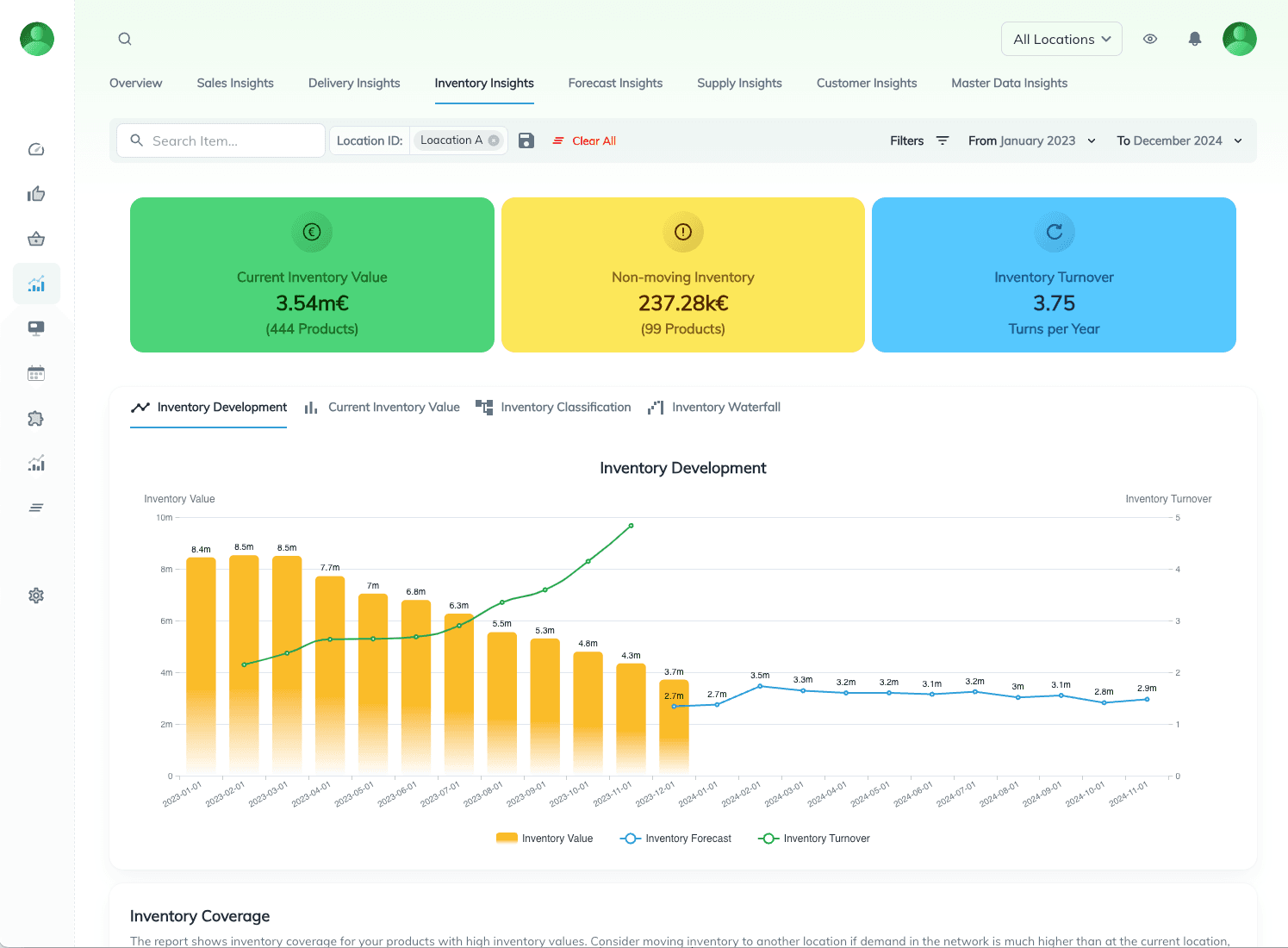This screenshot has height=948, width=1288.
Task: Click the highlighted analytics chart icon
Action: coord(36,284)
